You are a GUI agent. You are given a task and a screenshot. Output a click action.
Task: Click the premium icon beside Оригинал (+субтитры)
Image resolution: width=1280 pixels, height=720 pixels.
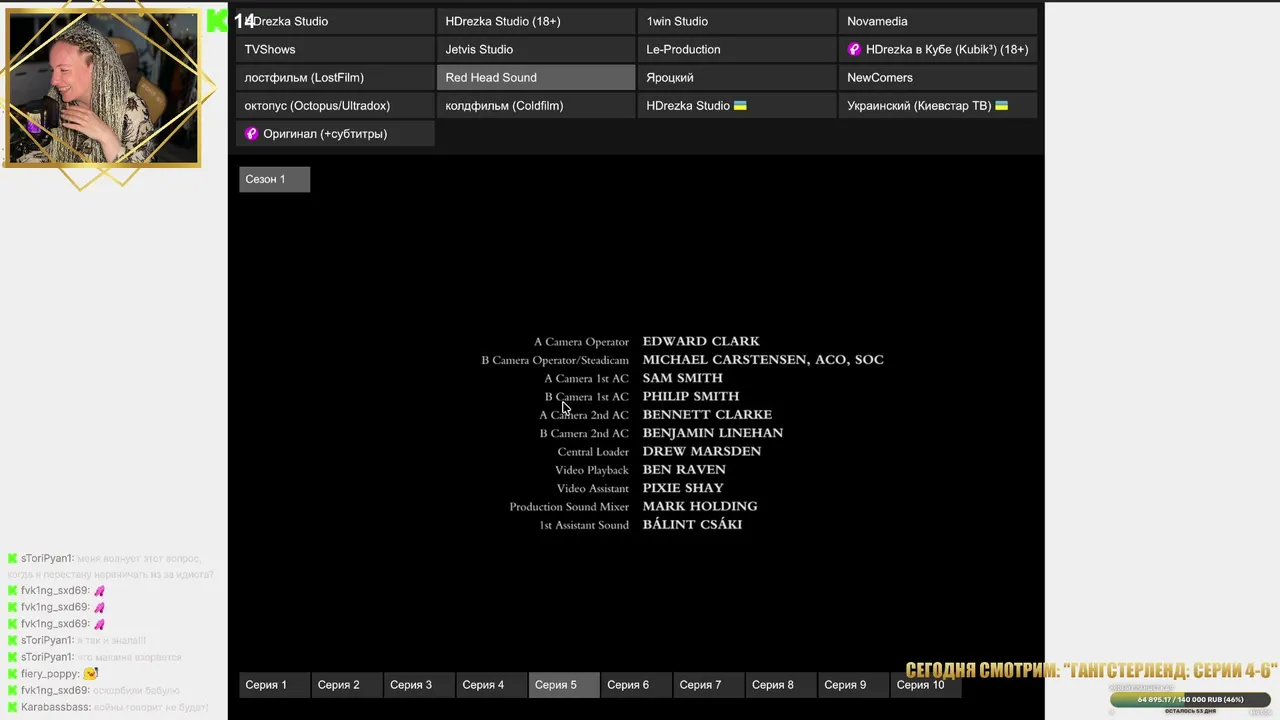tap(252, 133)
